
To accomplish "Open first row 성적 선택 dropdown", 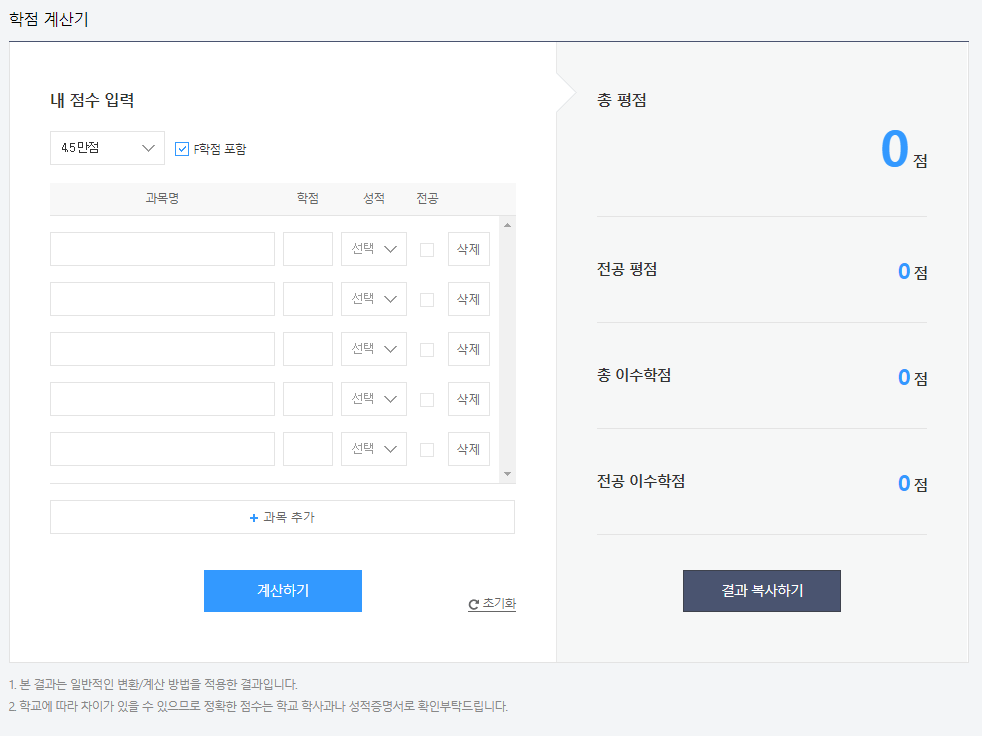I will coord(374,249).
